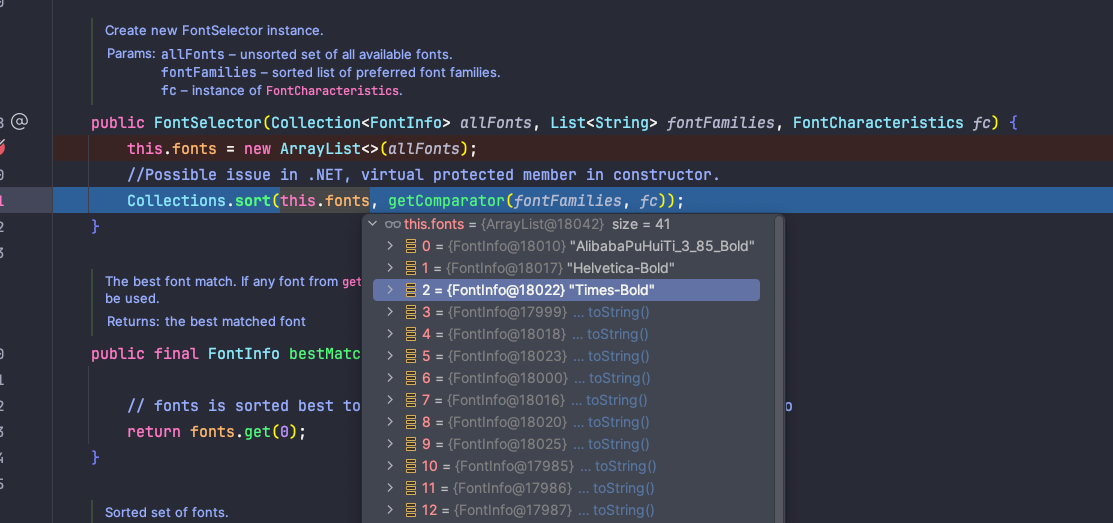
Task: Click the element icon for index 5
Action: pos(410,356)
